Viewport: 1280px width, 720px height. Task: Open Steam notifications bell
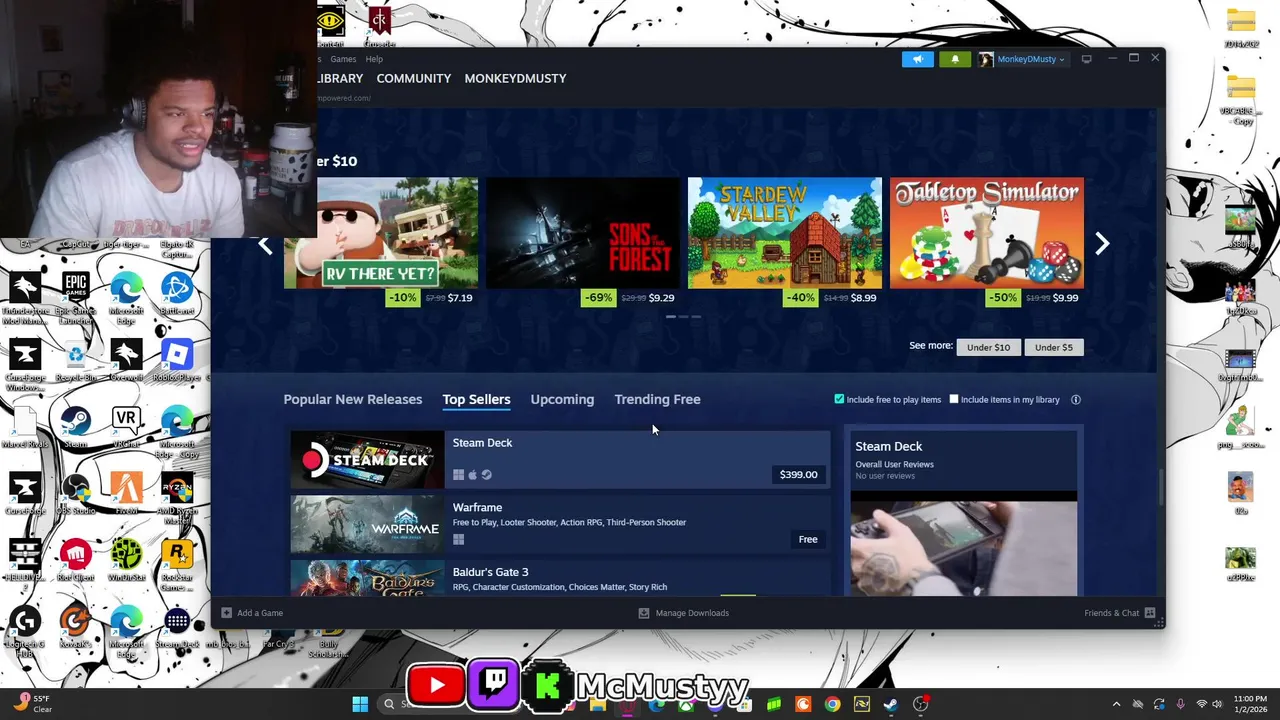954,59
